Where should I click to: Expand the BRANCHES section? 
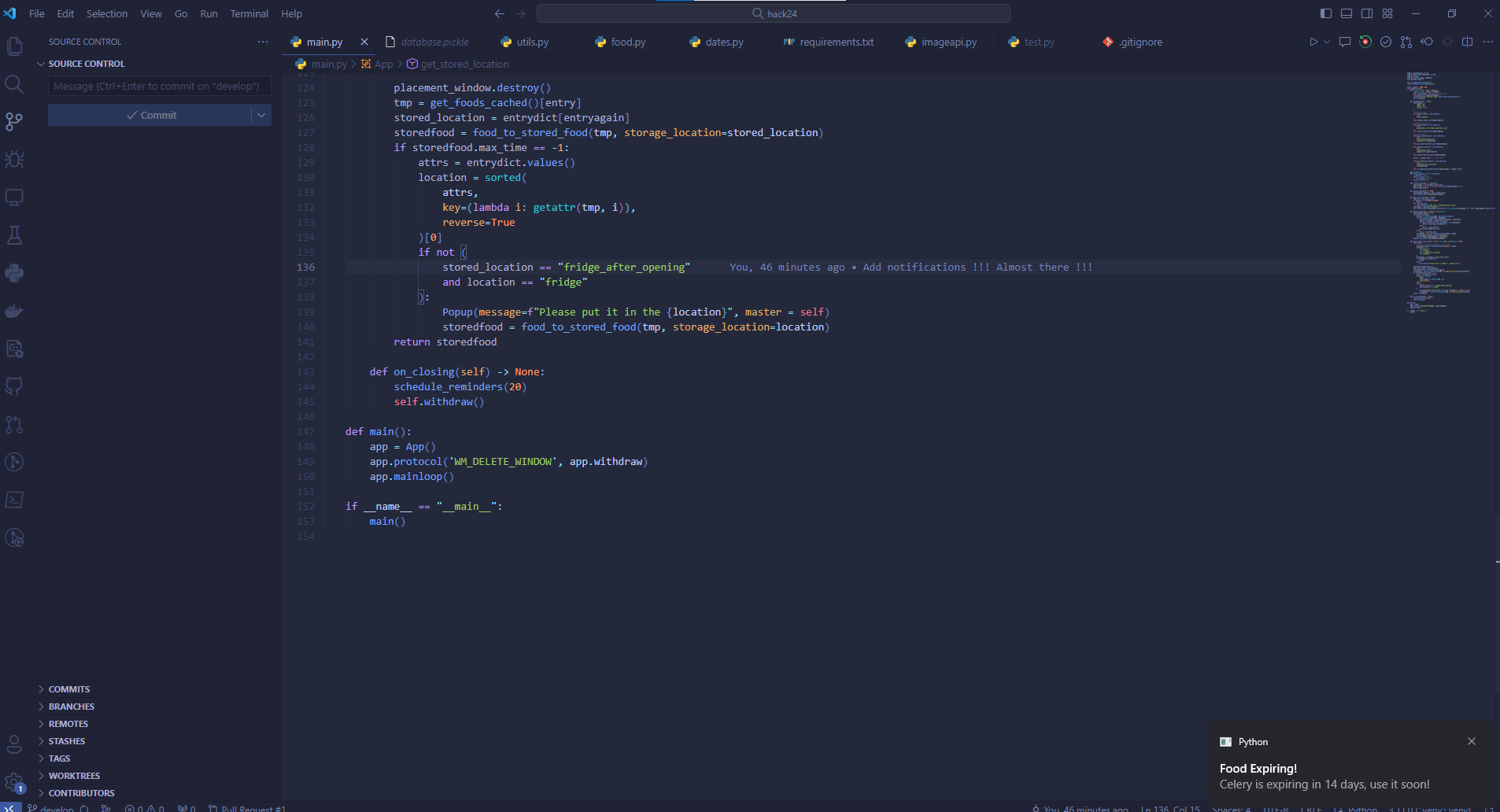(x=71, y=707)
